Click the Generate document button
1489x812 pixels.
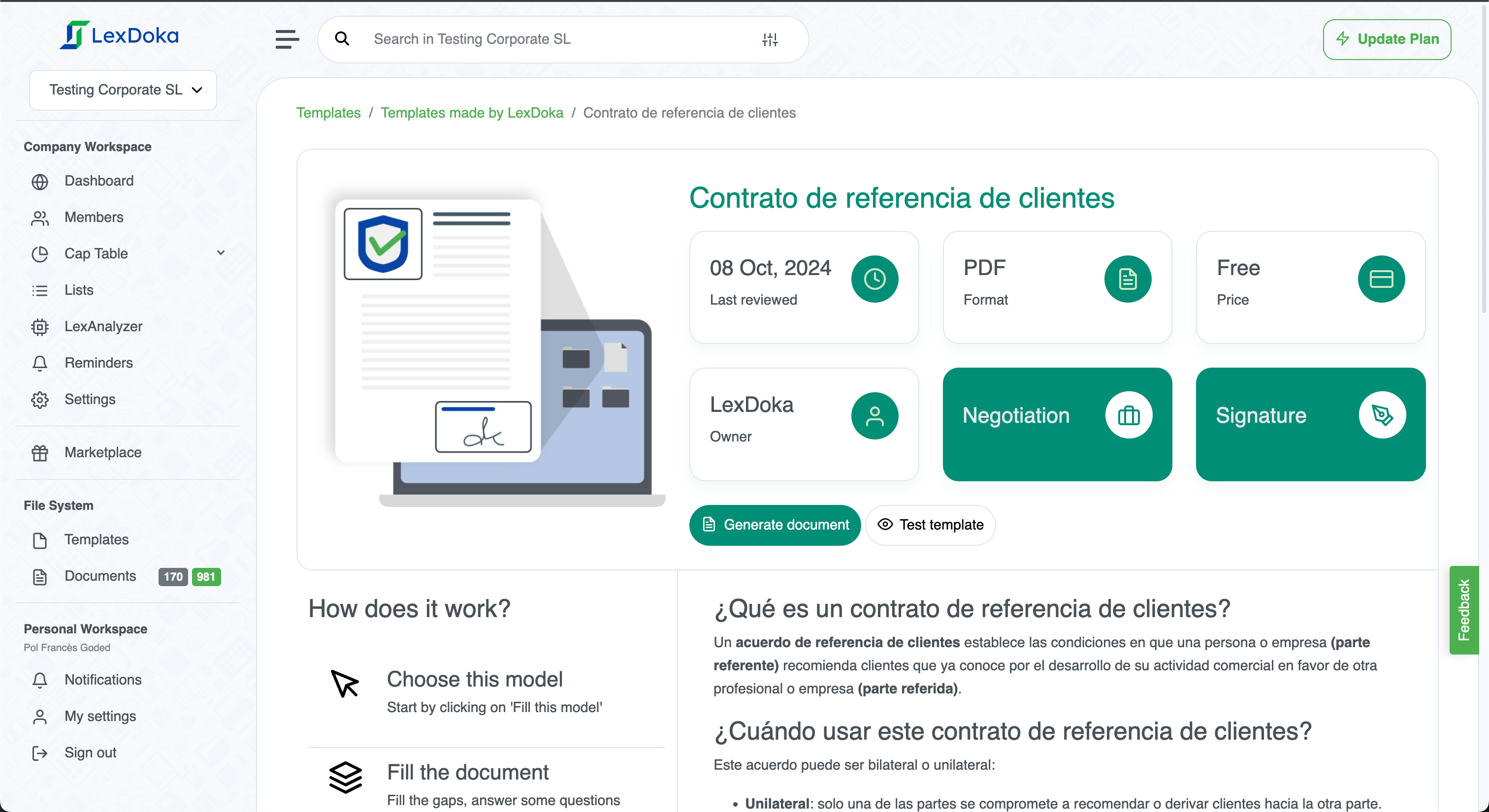[775, 525]
